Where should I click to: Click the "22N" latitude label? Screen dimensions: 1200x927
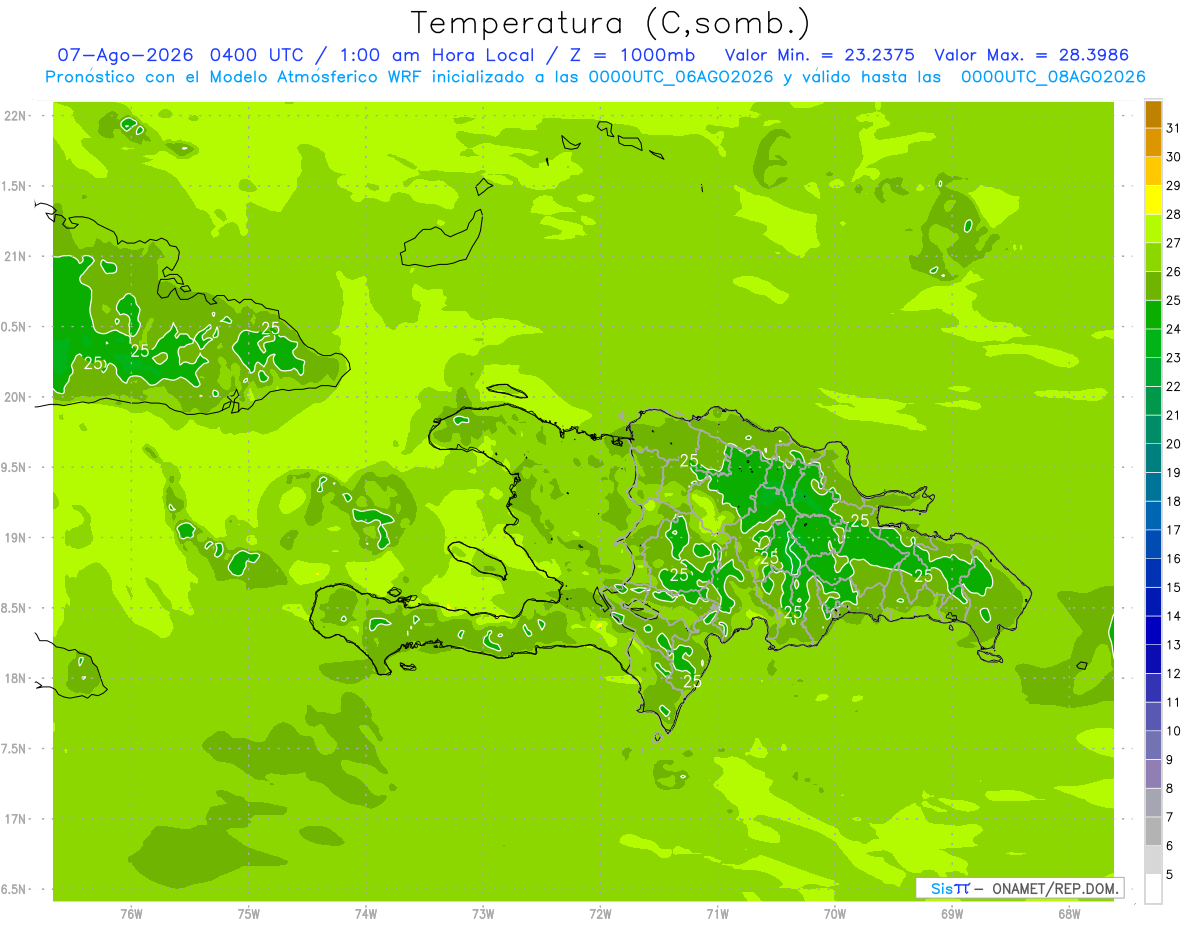(x=16, y=116)
